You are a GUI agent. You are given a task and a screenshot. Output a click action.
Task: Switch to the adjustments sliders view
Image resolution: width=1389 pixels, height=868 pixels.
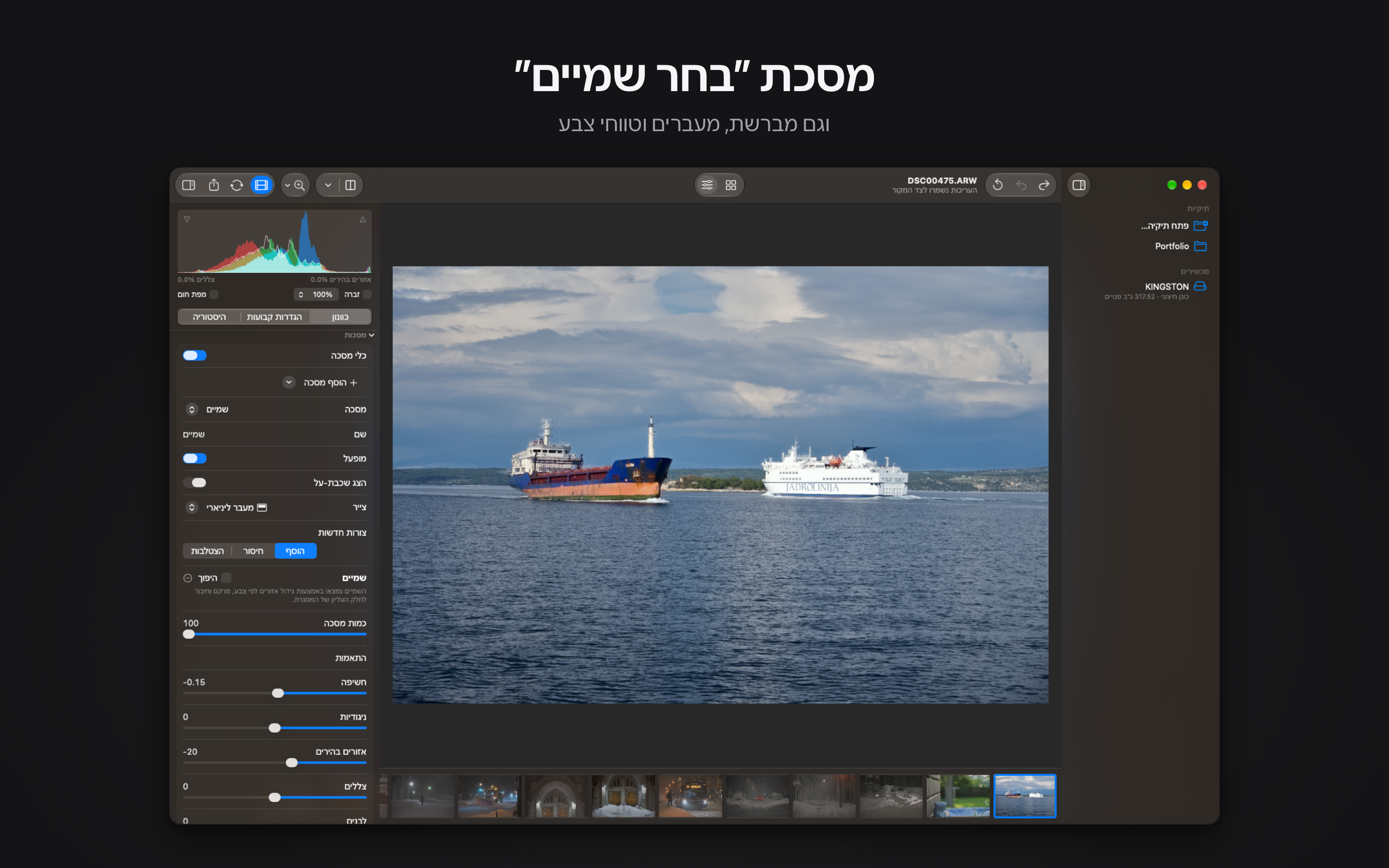(x=707, y=185)
